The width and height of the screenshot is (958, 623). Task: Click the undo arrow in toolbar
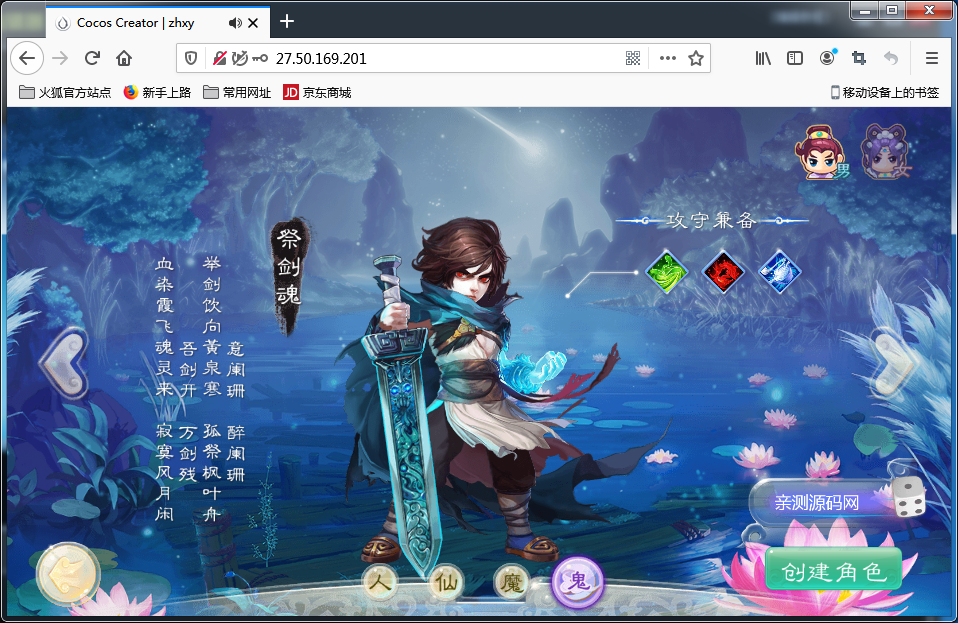tap(891, 59)
